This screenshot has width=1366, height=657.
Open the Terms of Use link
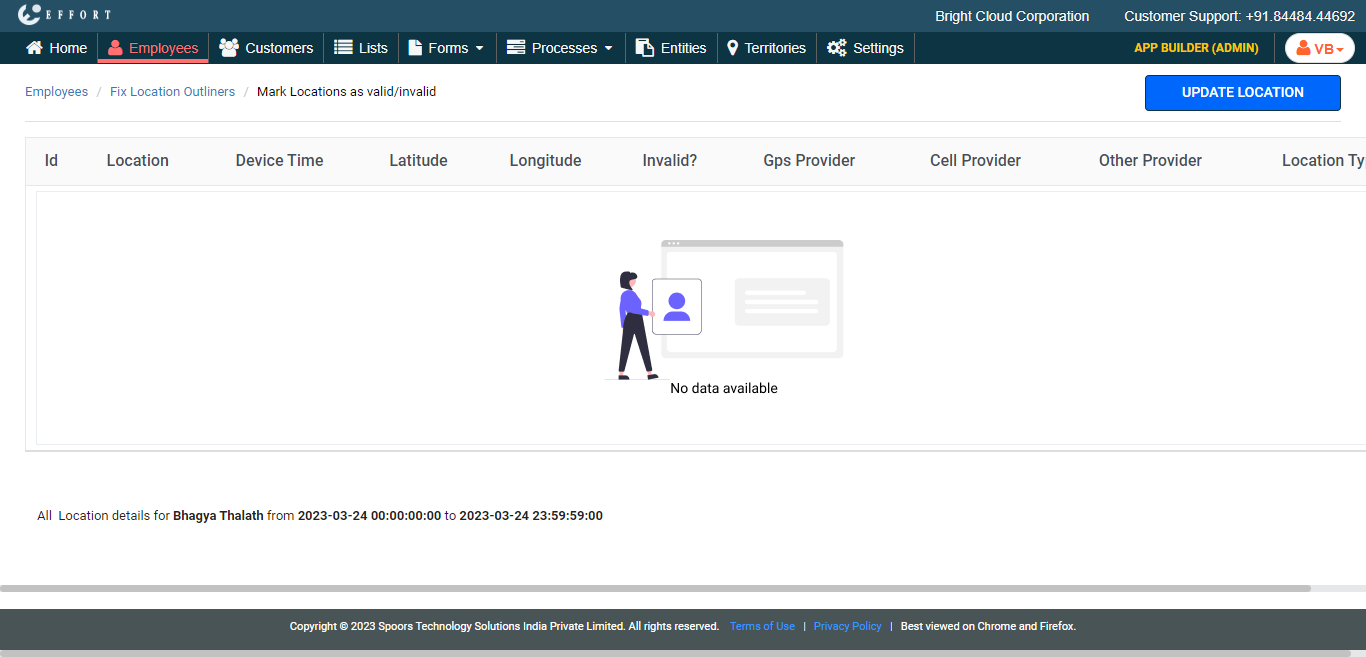coord(762,626)
